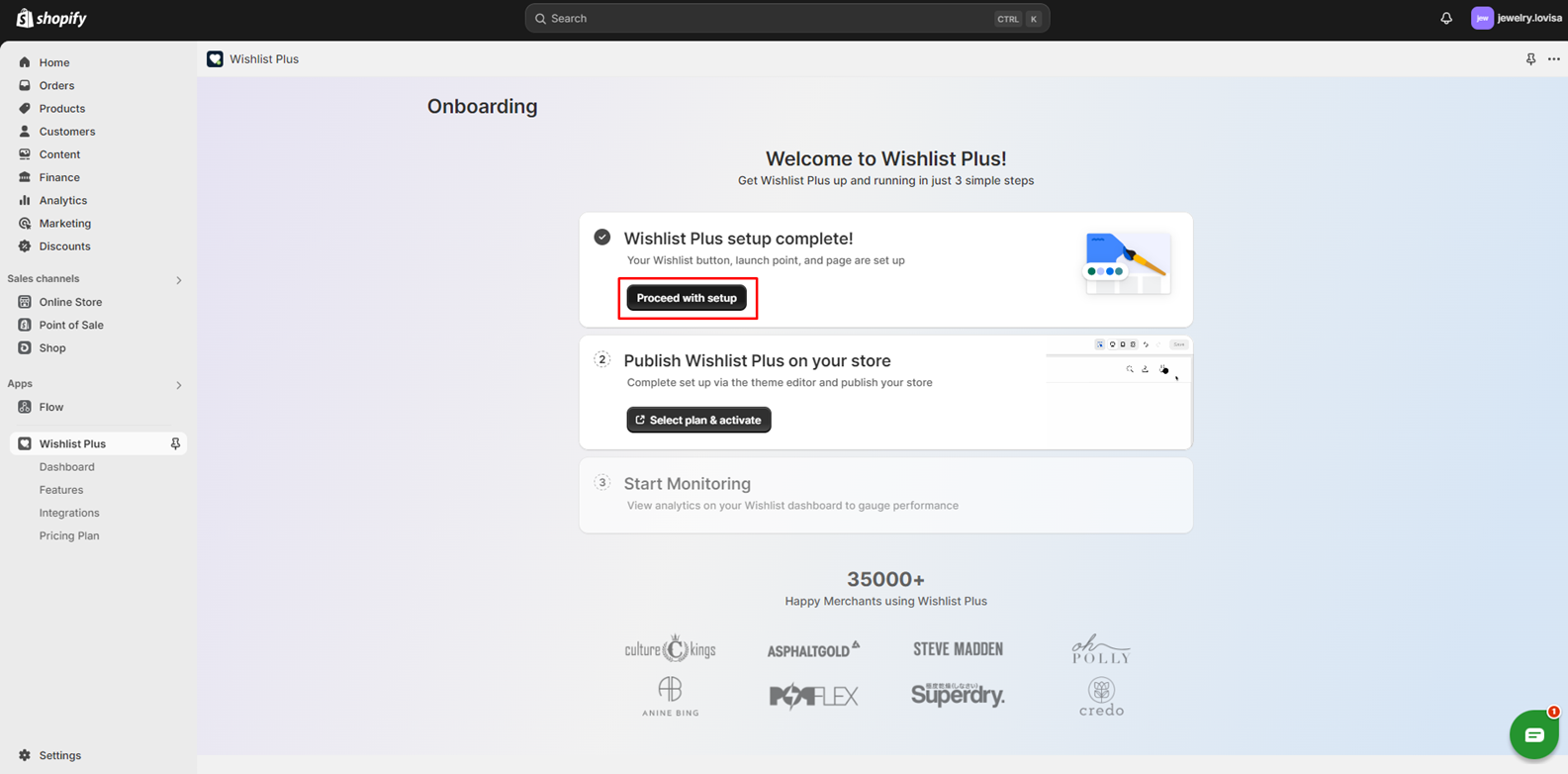The image size is (1568, 774).
Task: Click the Finance icon in sidebar
Action: pyautogui.click(x=25, y=177)
